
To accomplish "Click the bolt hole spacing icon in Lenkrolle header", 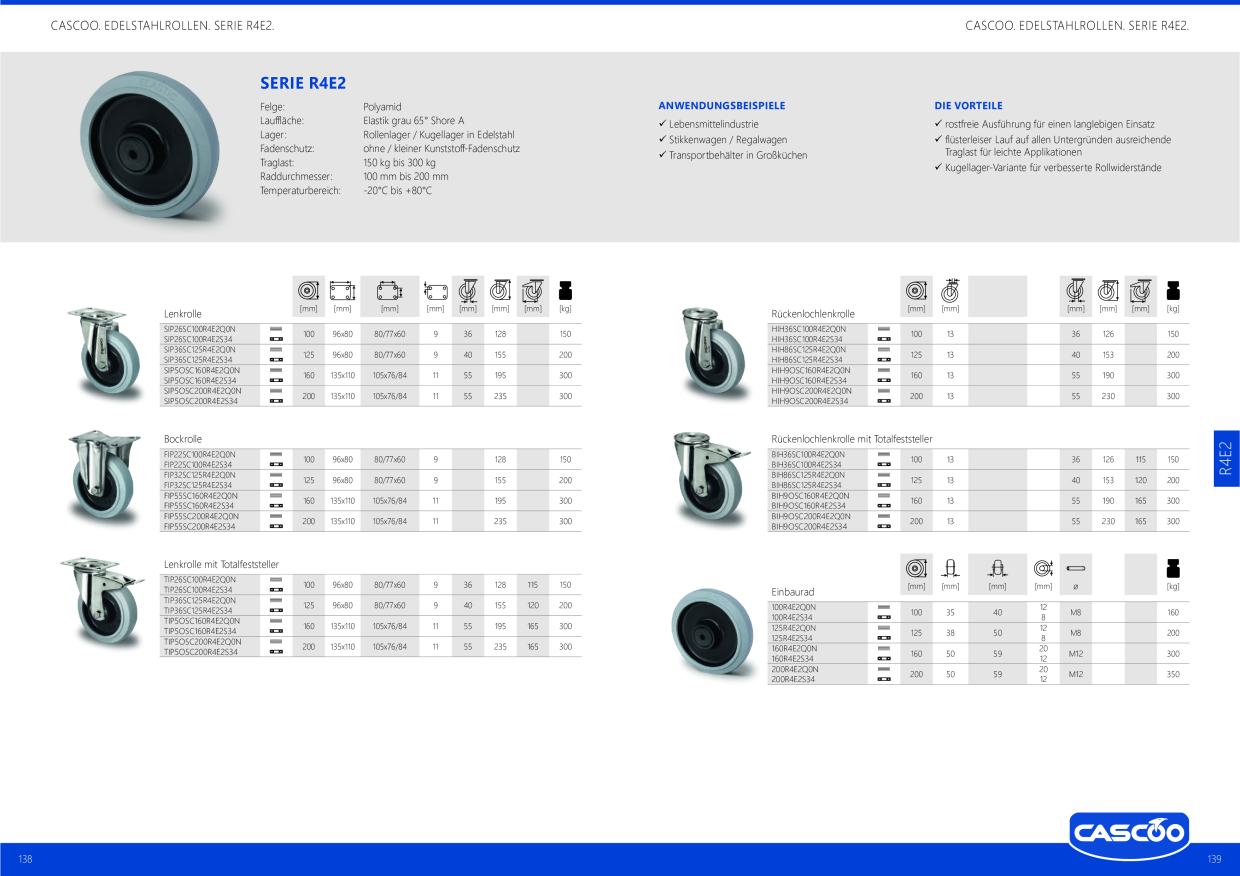I will pos(389,291).
